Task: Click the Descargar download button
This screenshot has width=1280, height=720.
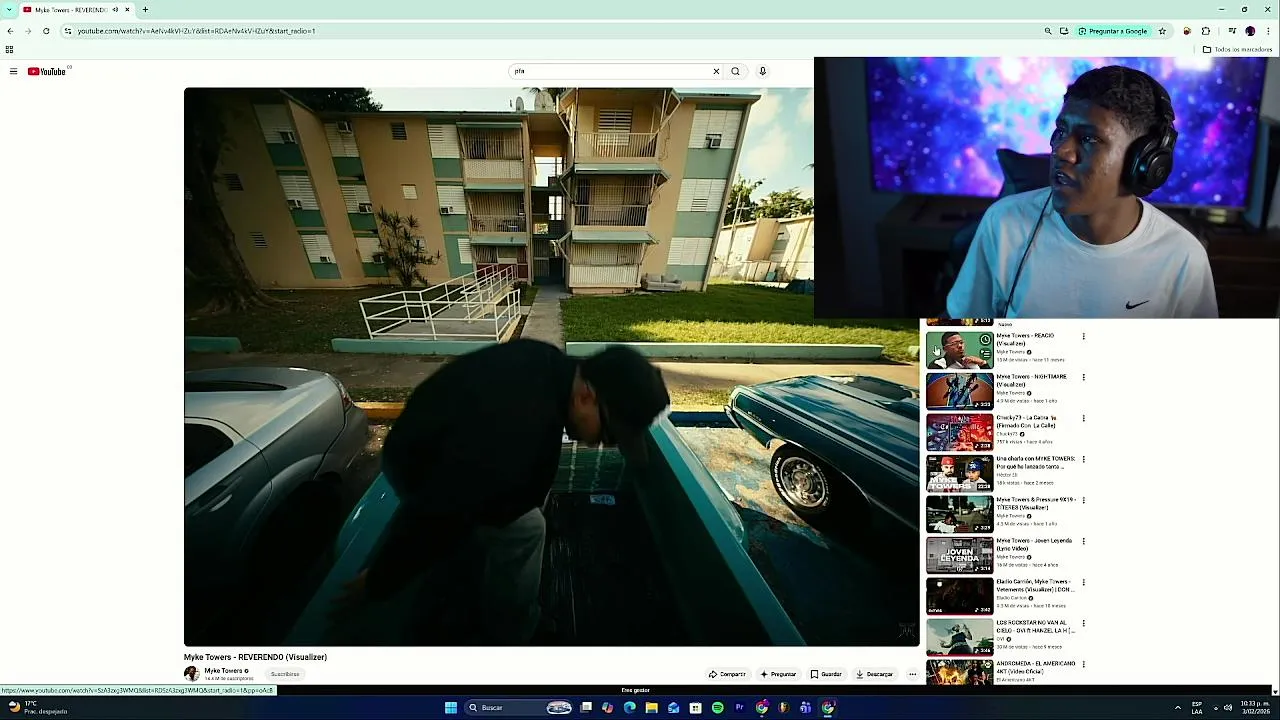Action: click(x=874, y=674)
